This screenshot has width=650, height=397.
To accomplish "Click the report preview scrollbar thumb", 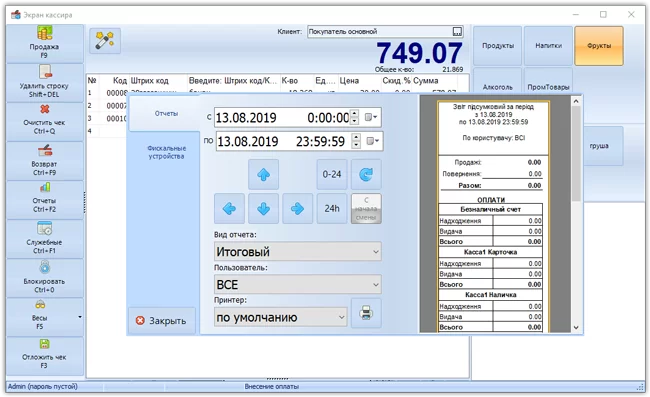I will coord(576,153).
